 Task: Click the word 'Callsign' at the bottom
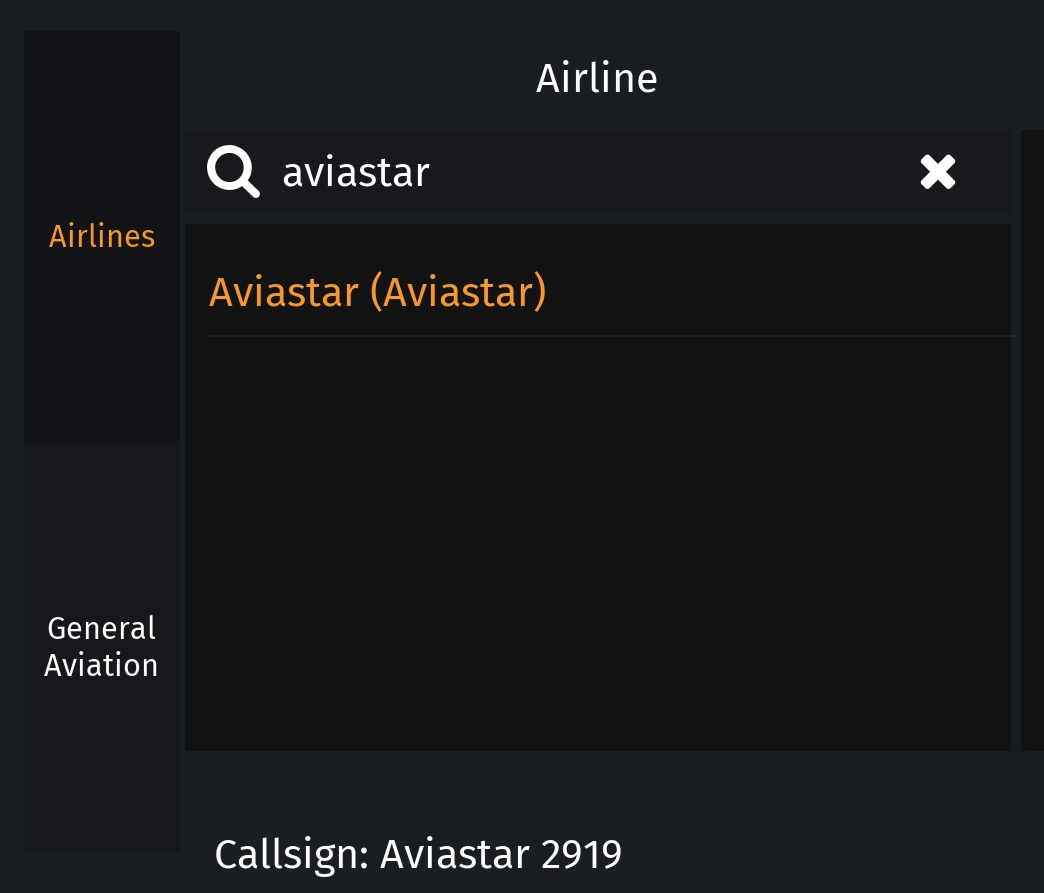pyautogui.click(x=291, y=854)
